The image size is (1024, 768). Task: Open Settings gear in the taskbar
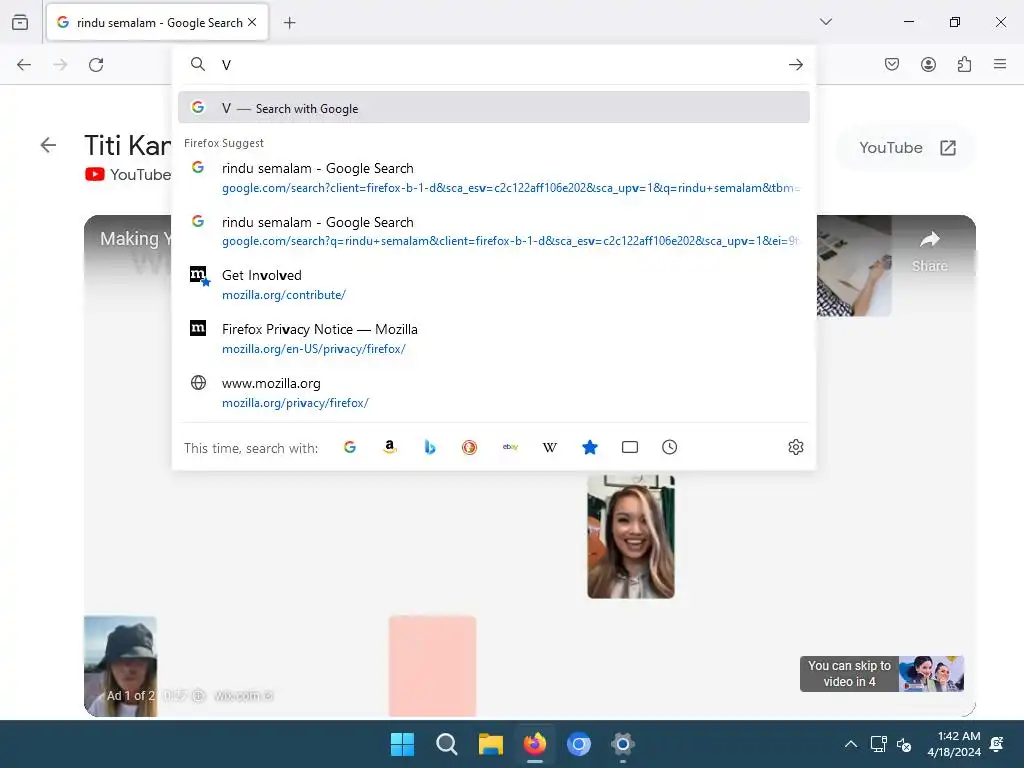pos(623,744)
